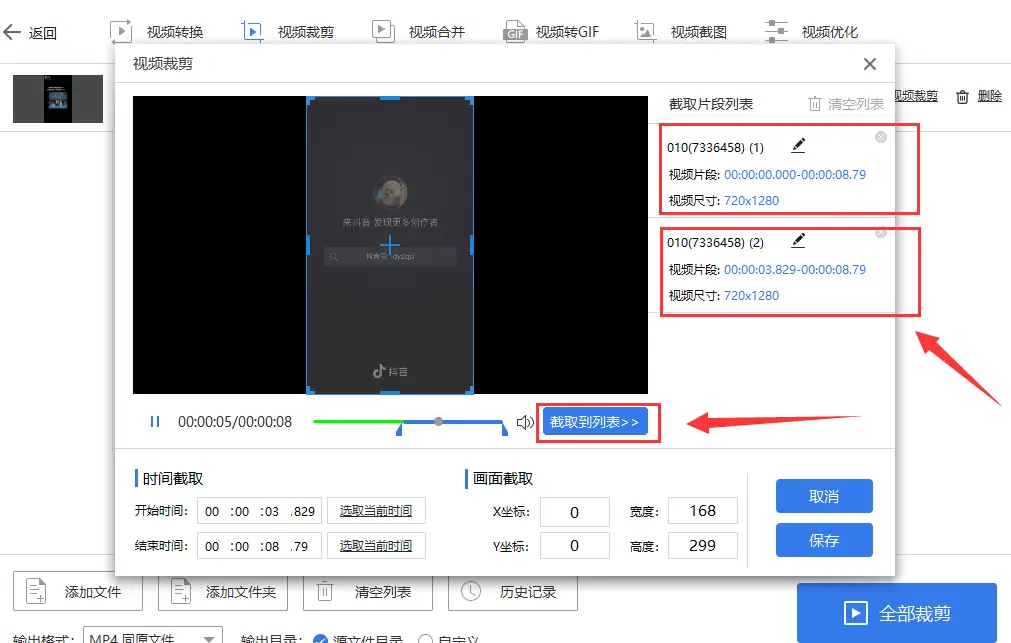Image resolution: width=1011 pixels, height=643 pixels.
Task: Click the video thumbnail in the file list
Action: pyautogui.click(x=58, y=99)
